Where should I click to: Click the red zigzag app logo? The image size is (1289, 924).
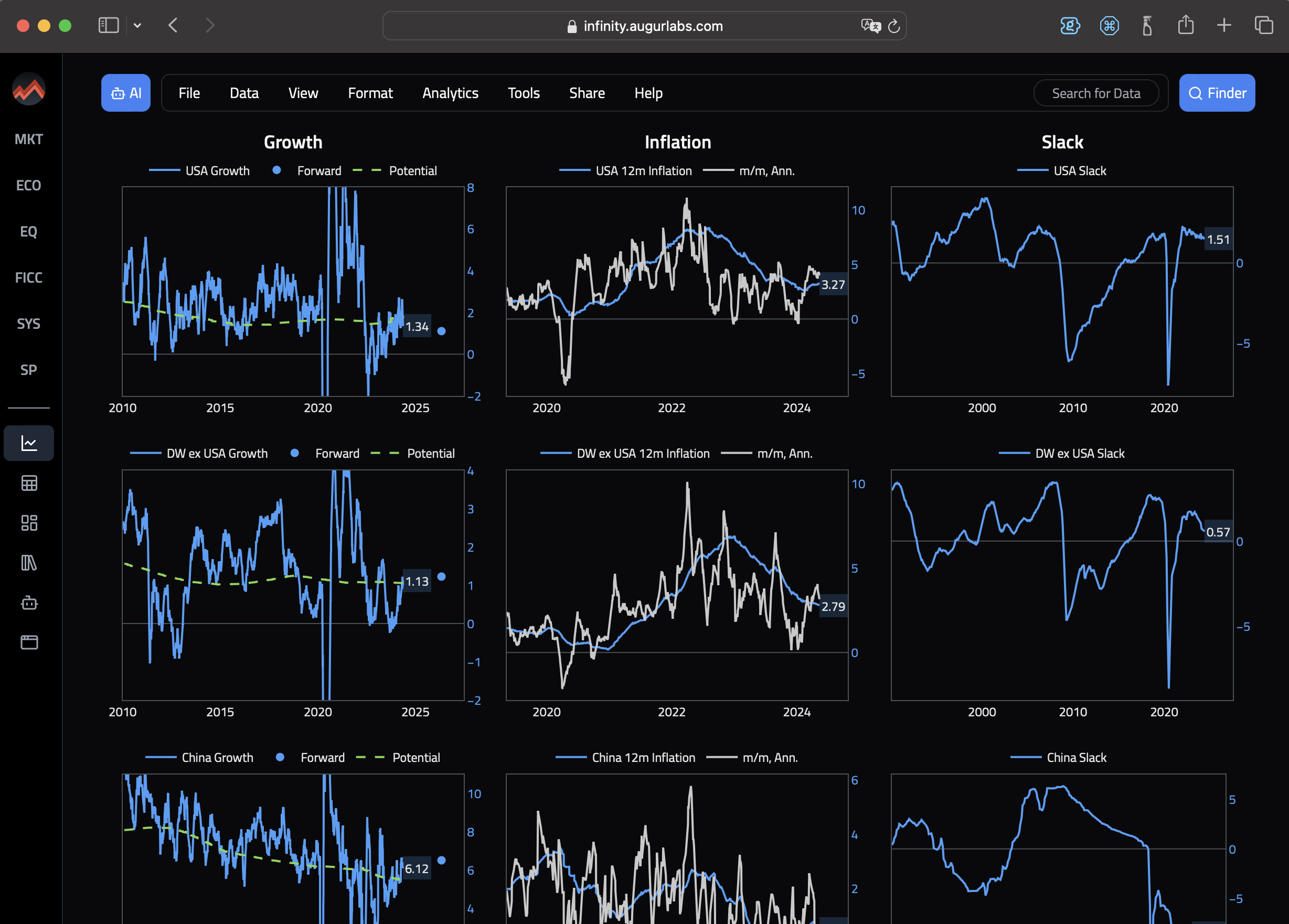(x=28, y=89)
